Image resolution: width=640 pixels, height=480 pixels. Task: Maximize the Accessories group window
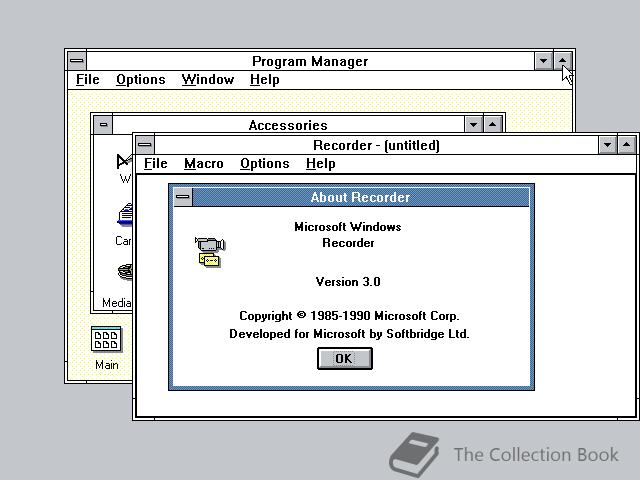pos(493,124)
